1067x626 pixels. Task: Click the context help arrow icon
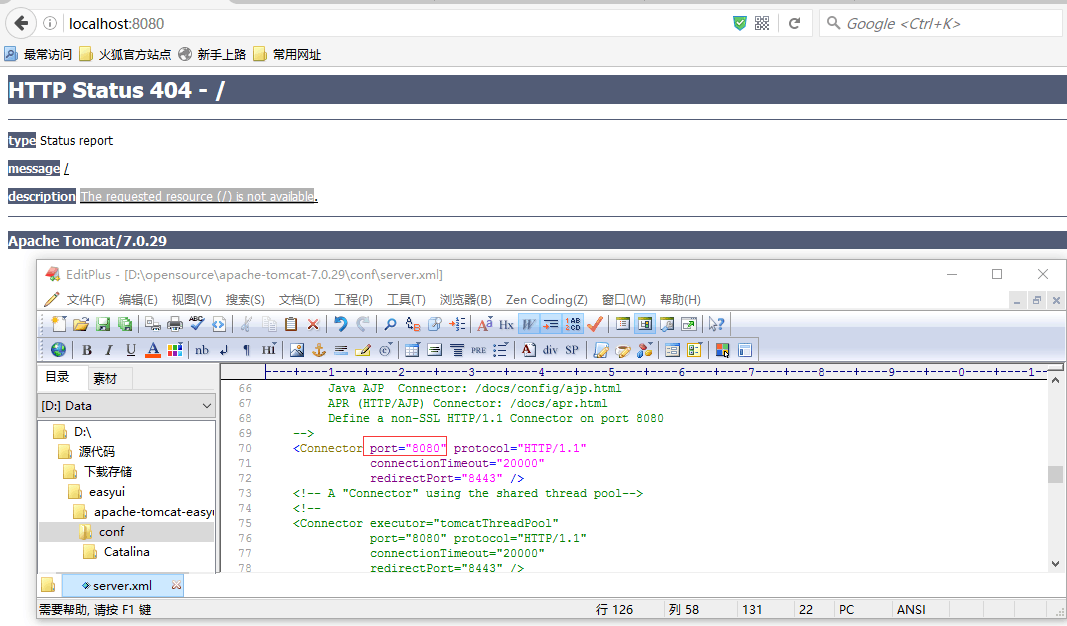716,325
